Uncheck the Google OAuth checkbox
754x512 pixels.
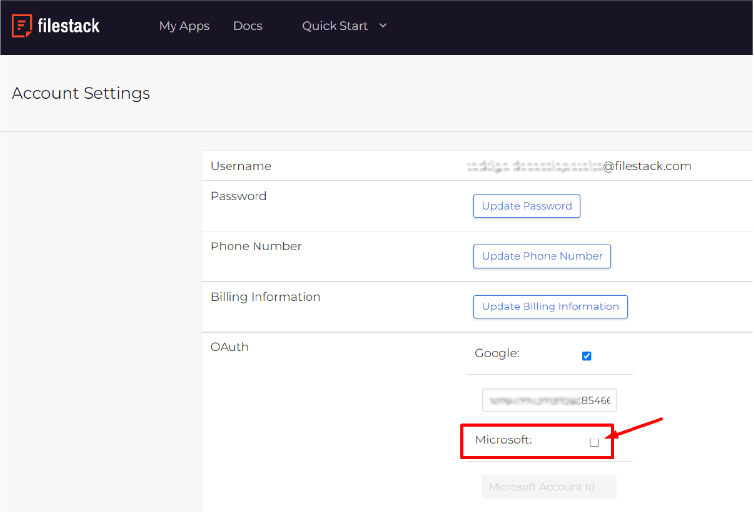[586, 356]
